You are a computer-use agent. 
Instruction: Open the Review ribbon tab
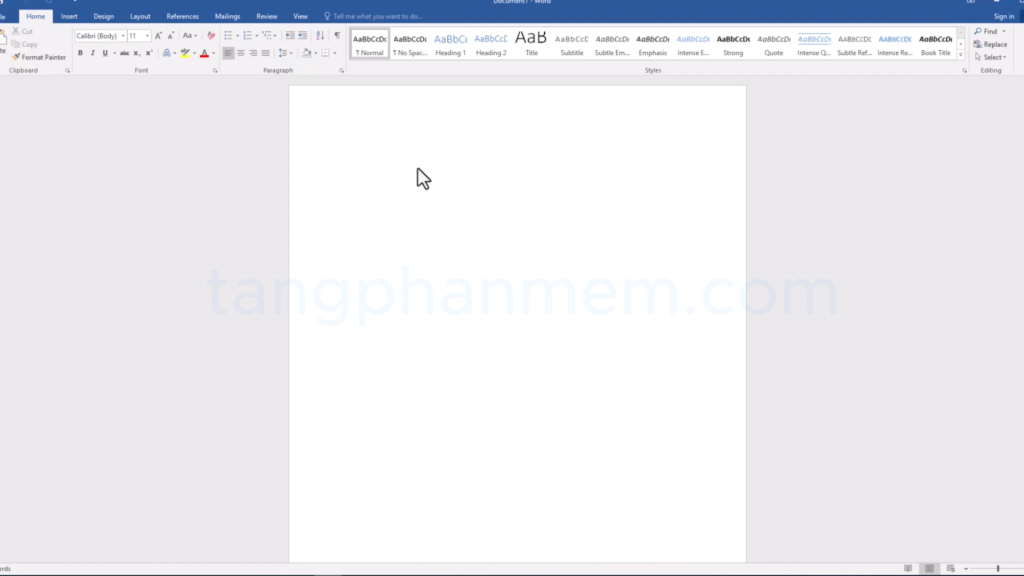pos(266,16)
